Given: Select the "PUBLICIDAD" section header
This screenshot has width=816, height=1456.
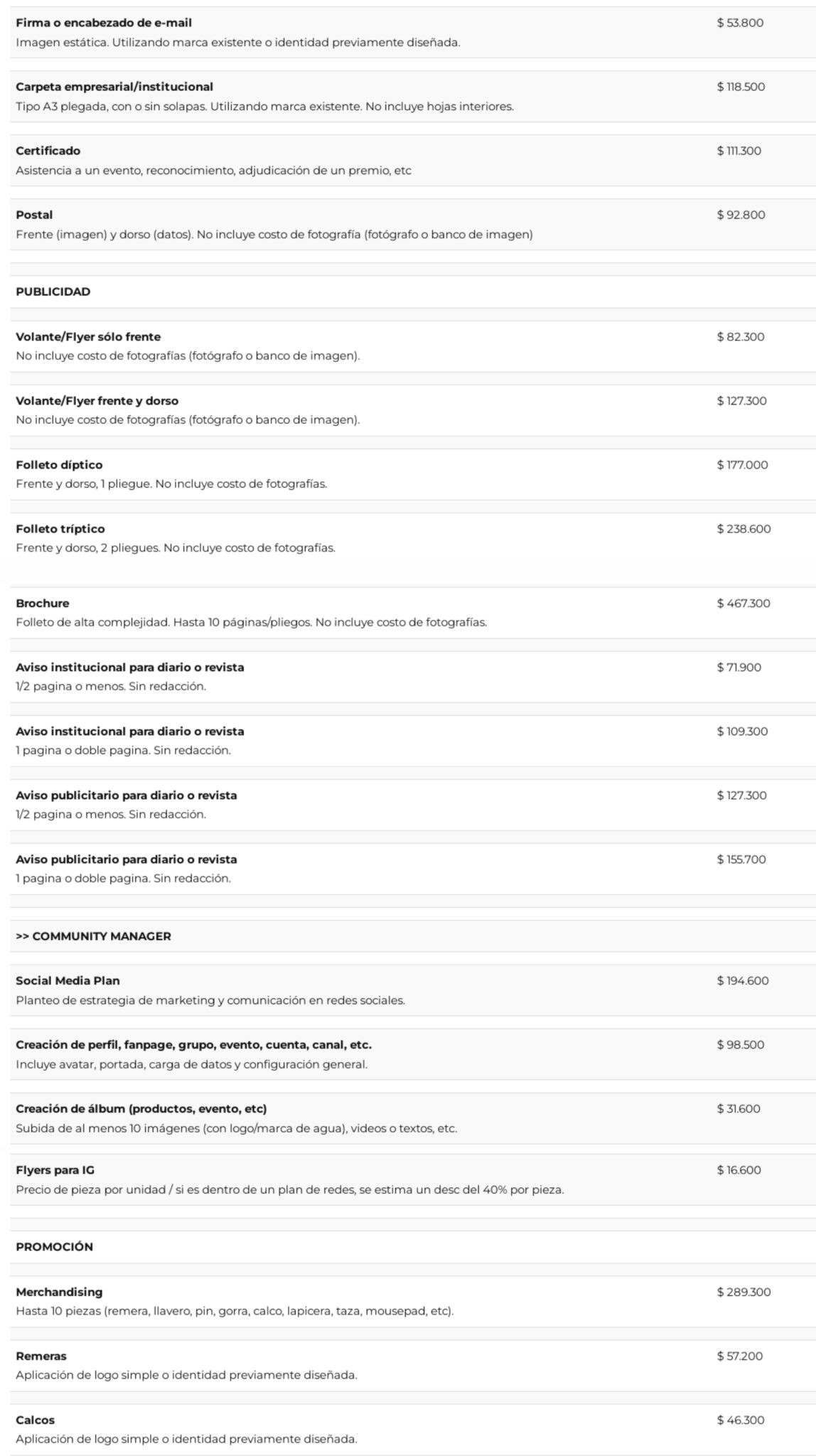Looking at the screenshot, I should (53, 291).
